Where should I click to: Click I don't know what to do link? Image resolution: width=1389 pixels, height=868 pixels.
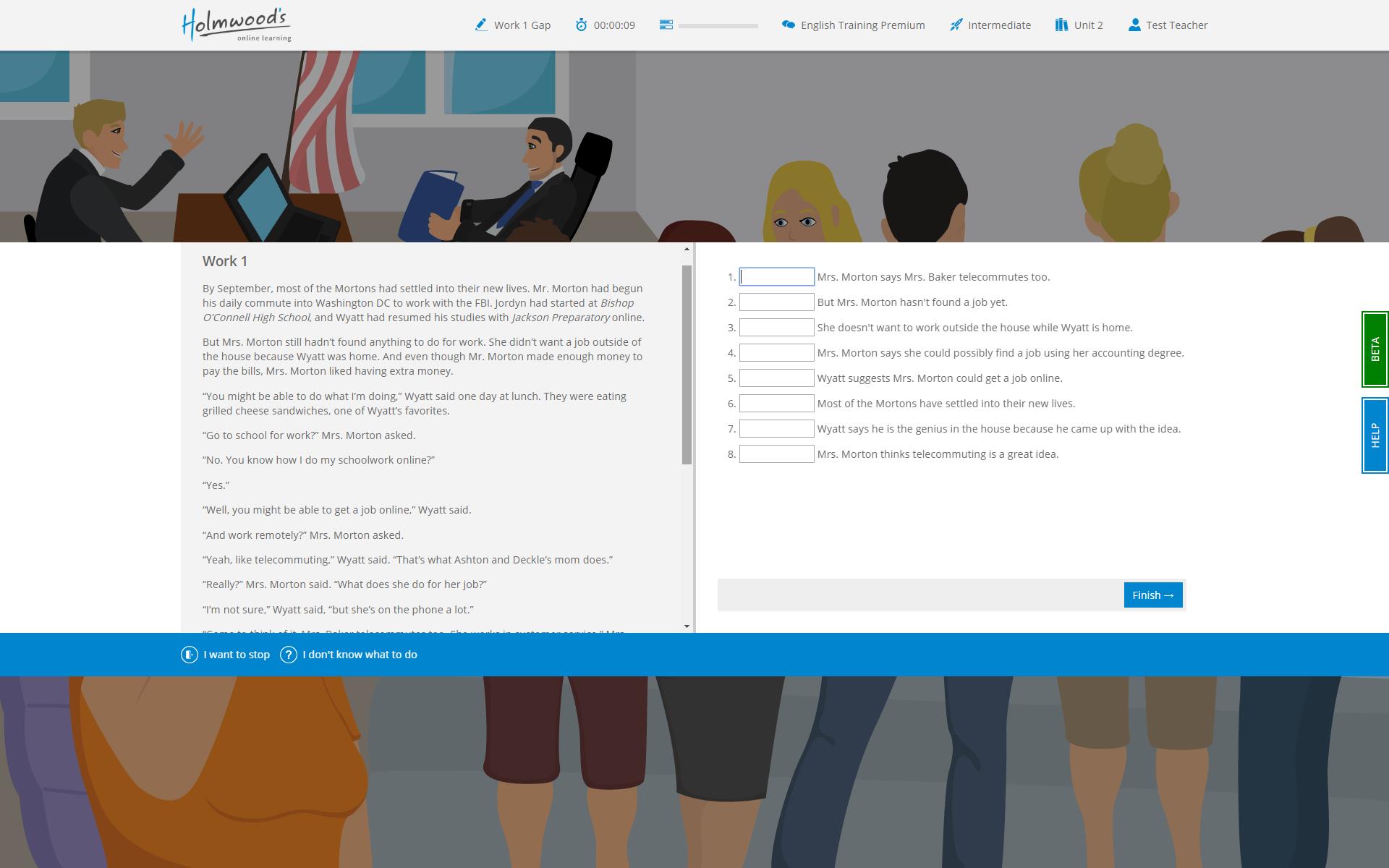pyautogui.click(x=360, y=655)
